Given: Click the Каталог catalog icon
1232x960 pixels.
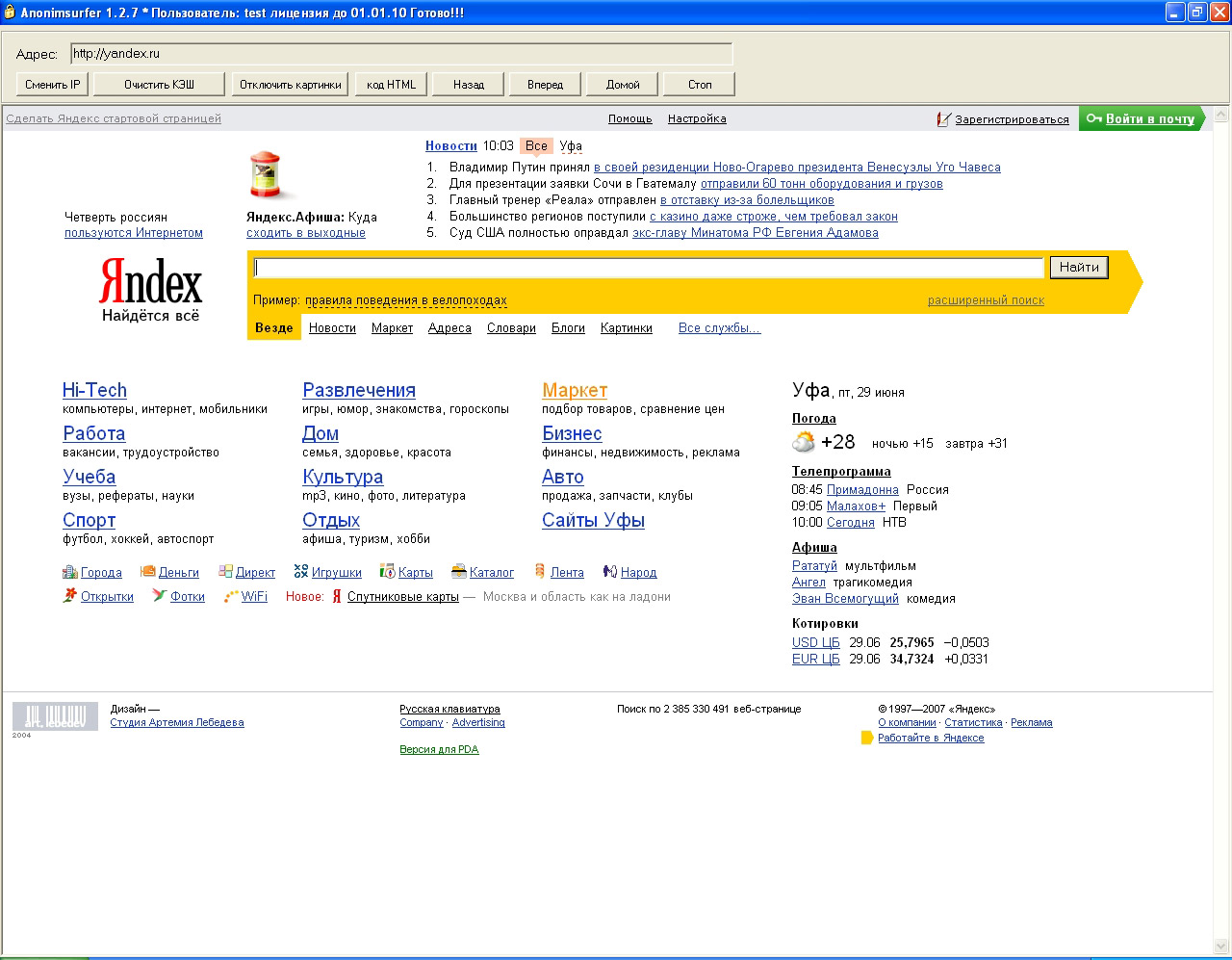Looking at the screenshot, I should 459,571.
